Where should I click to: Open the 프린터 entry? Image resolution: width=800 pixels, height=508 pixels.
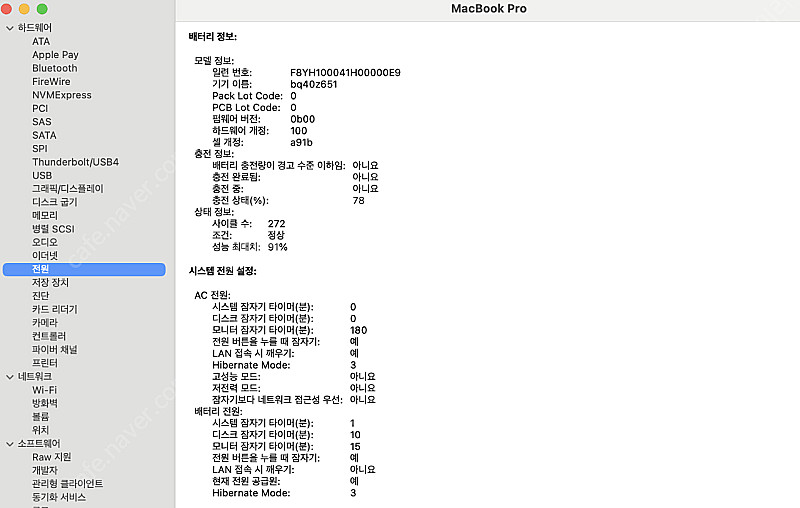tap(45, 363)
